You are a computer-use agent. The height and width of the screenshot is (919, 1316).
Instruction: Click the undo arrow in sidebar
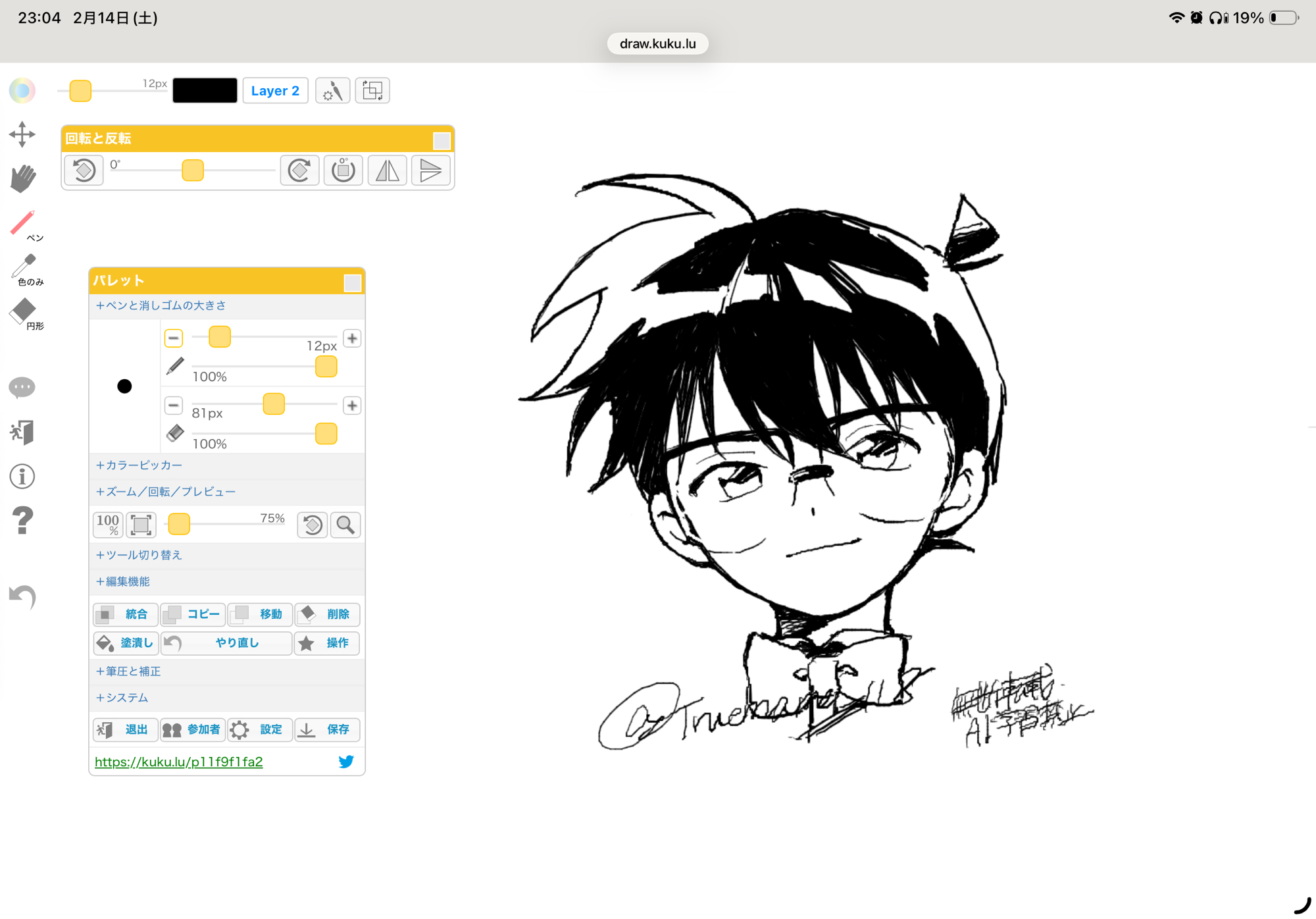[x=22, y=596]
